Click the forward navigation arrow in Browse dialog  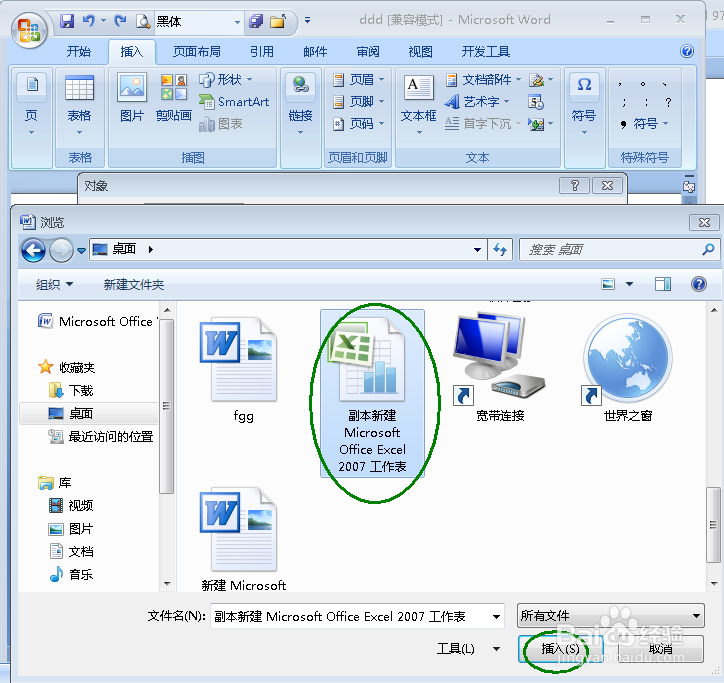pyautogui.click(x=61, y=250)
